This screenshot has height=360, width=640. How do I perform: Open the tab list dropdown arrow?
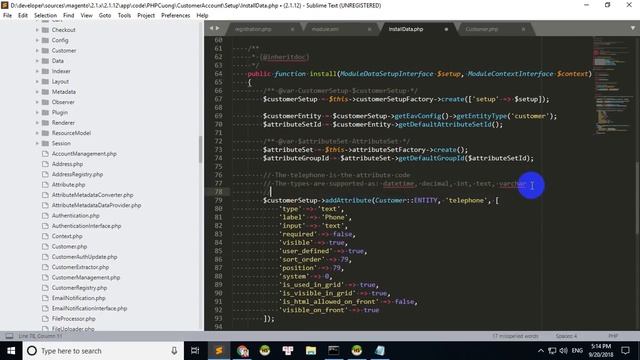633,28
